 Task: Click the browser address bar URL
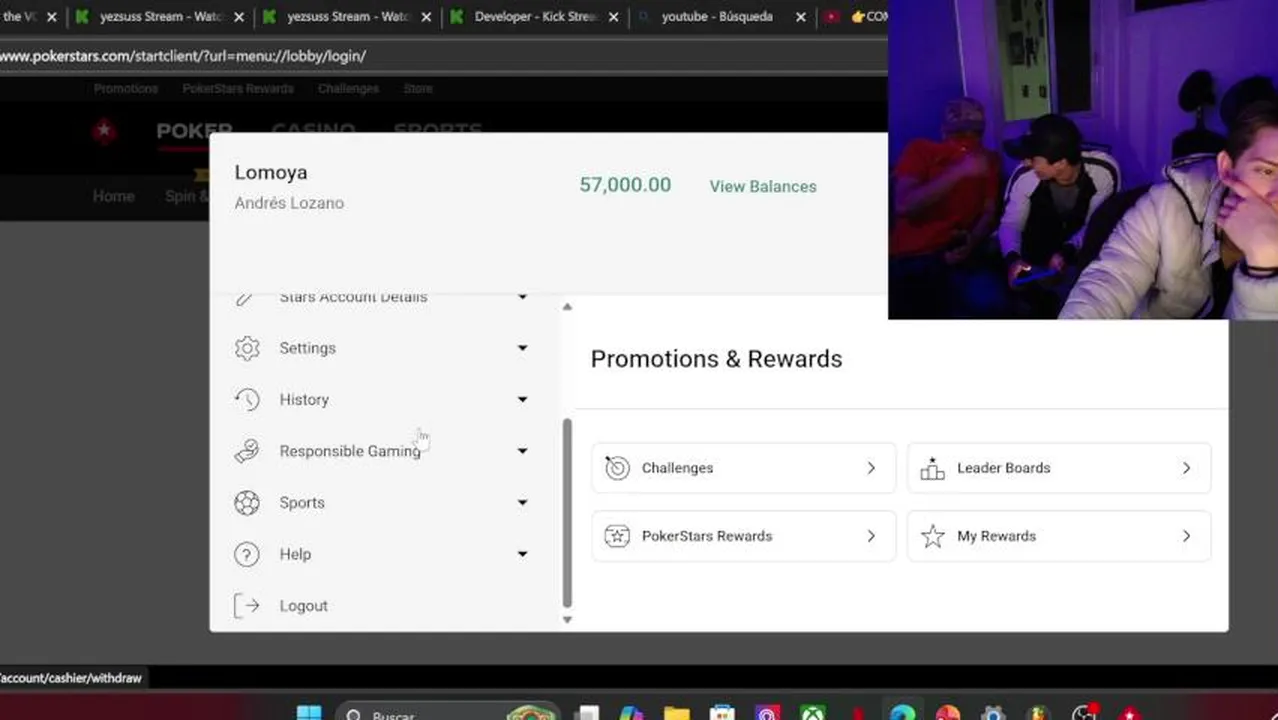click(x=183, y=56)
